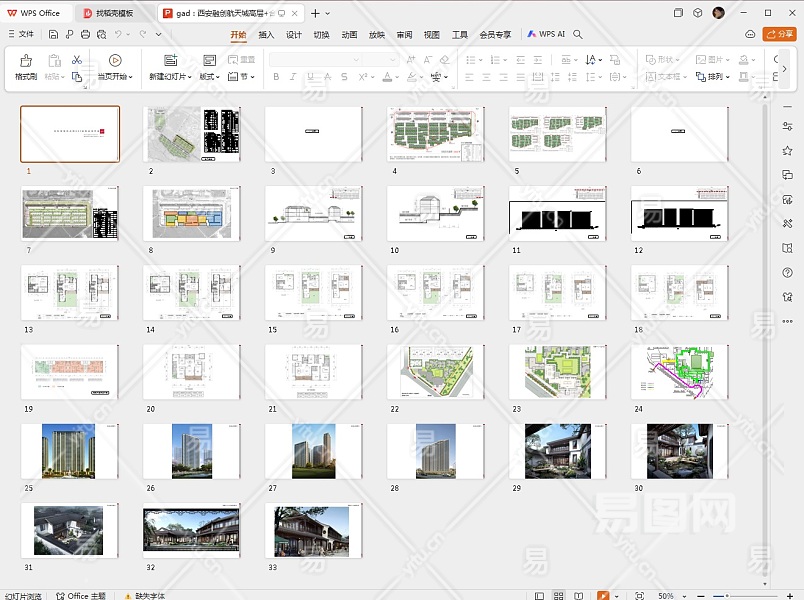Switch to reading view in status bar
804x600 pixels.
point(578,595)
